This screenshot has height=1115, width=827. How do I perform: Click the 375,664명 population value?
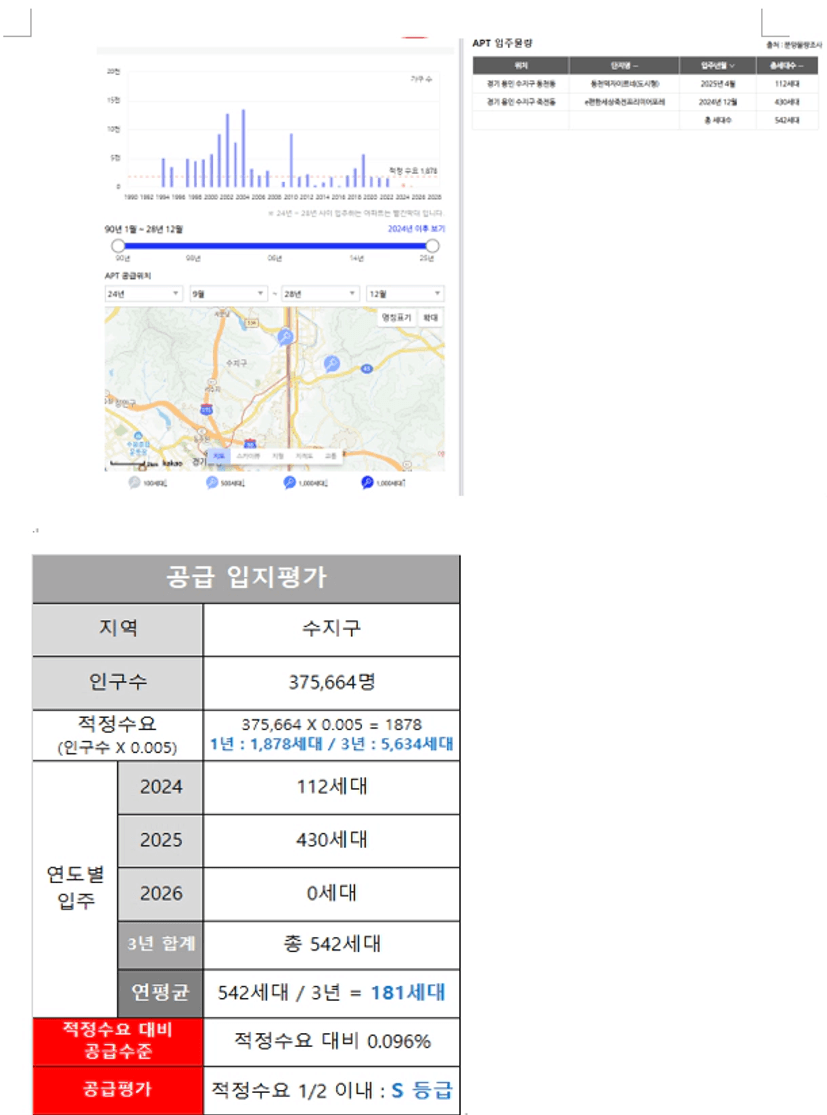(331, 683)
